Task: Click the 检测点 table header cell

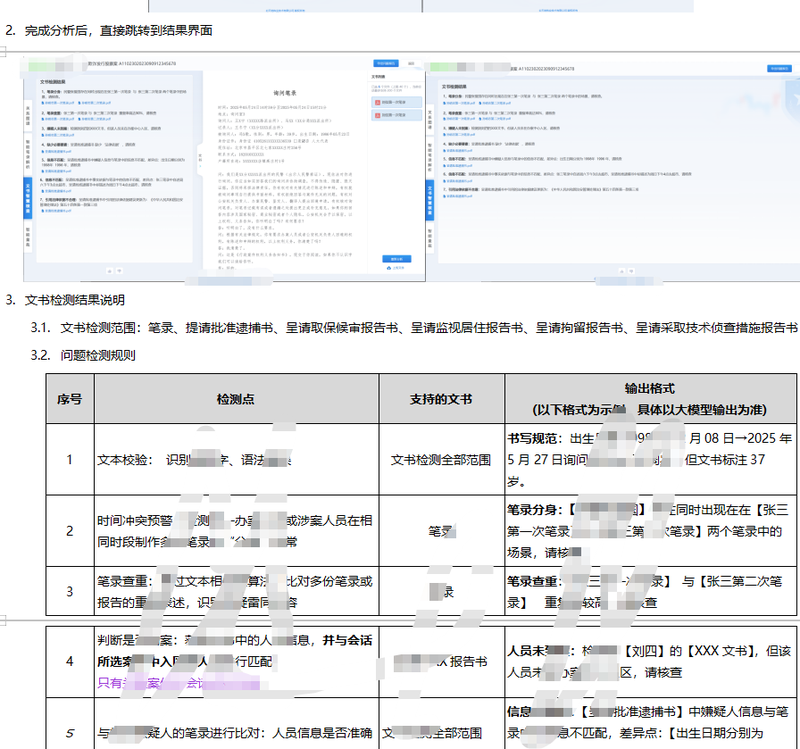Action: (236, 399)
